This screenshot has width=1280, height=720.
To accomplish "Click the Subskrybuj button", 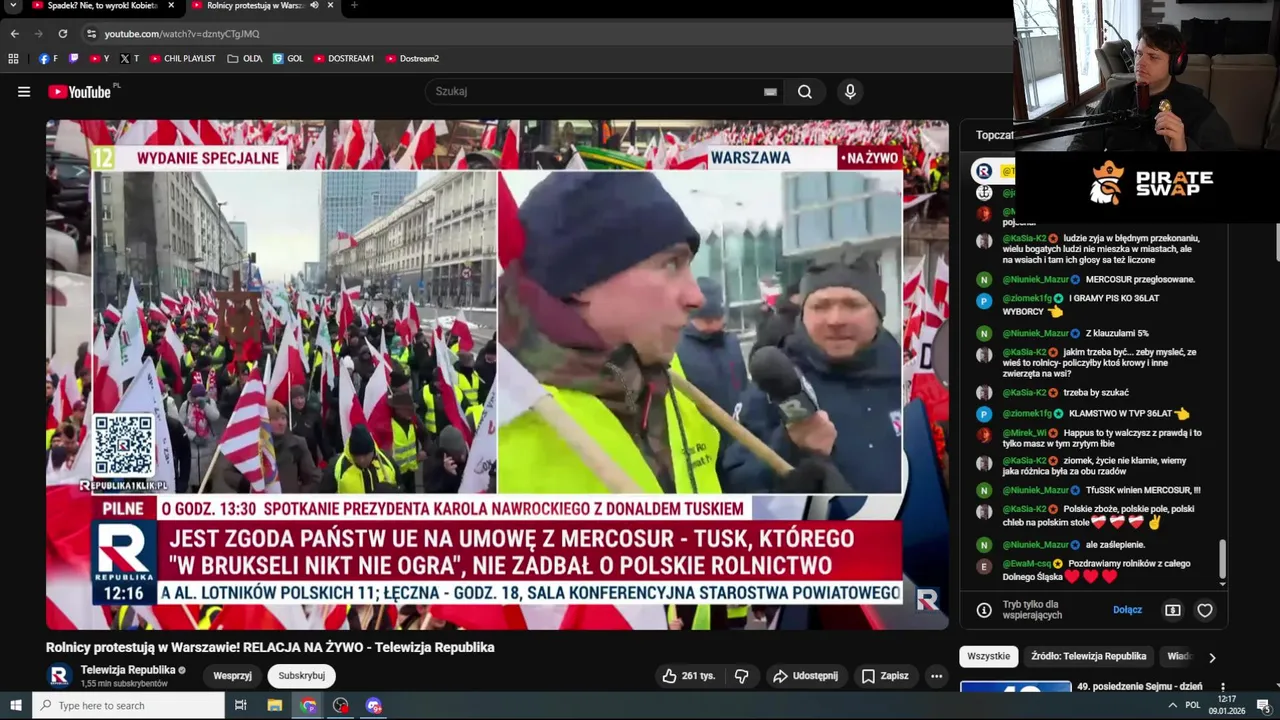I will click(x=301, y=676).
